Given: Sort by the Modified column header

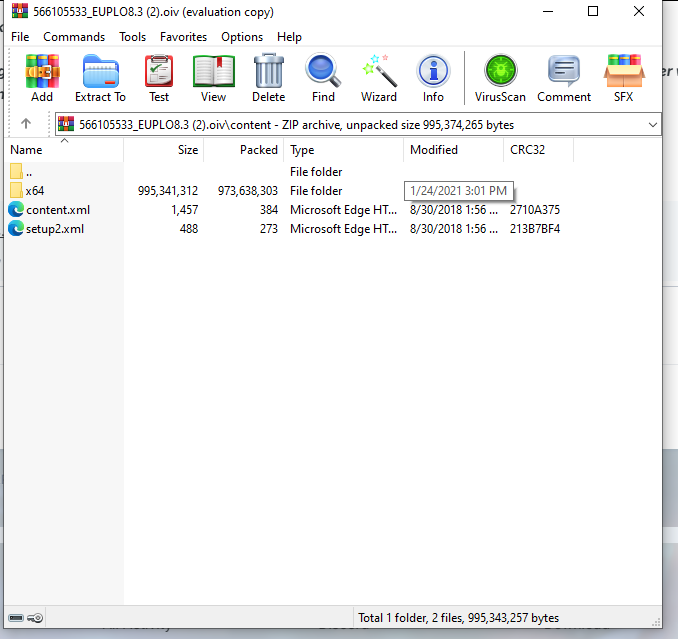Looking at the screenshot, I should (454, 150).
